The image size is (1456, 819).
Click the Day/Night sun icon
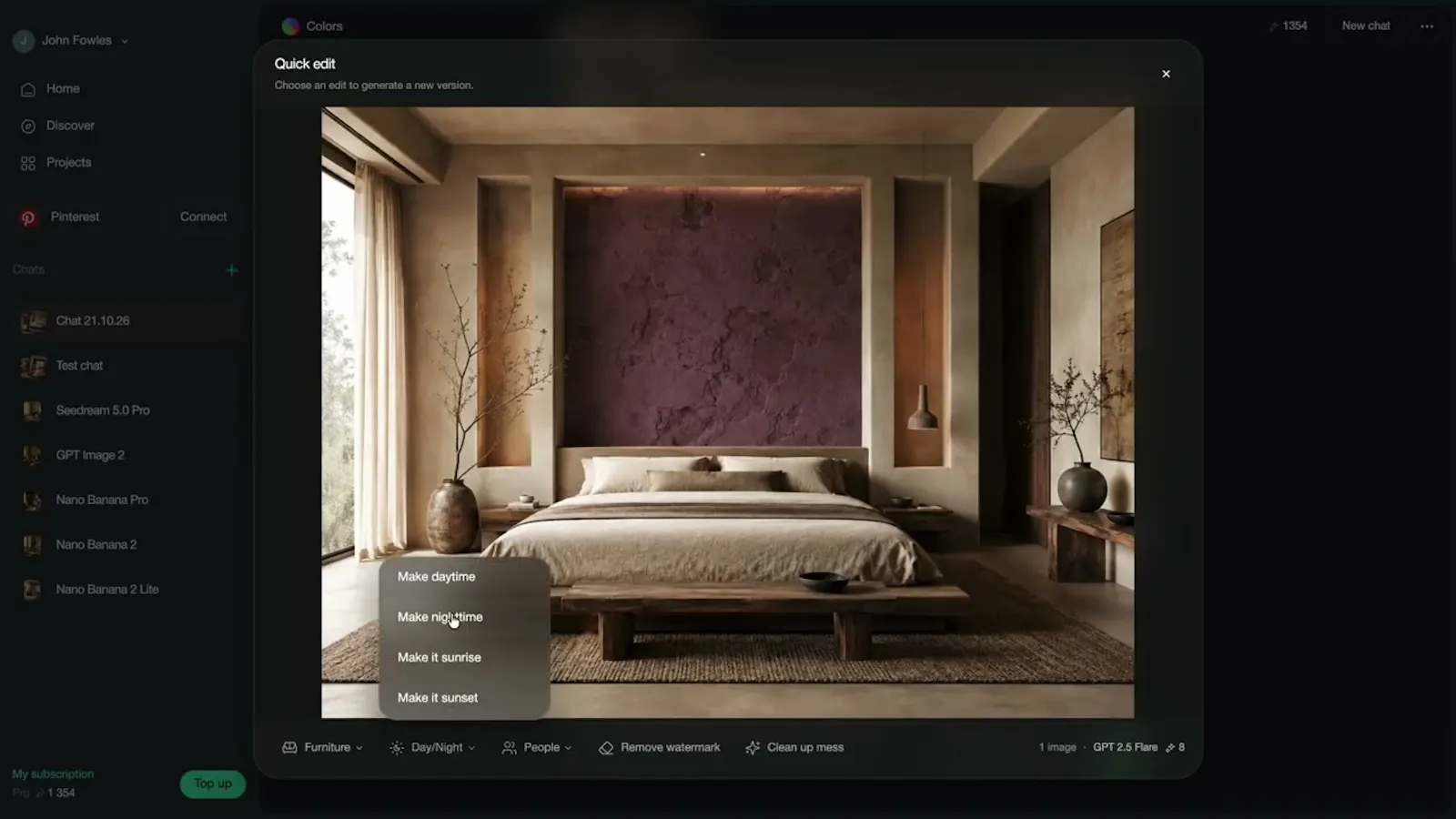pos(397,747)
